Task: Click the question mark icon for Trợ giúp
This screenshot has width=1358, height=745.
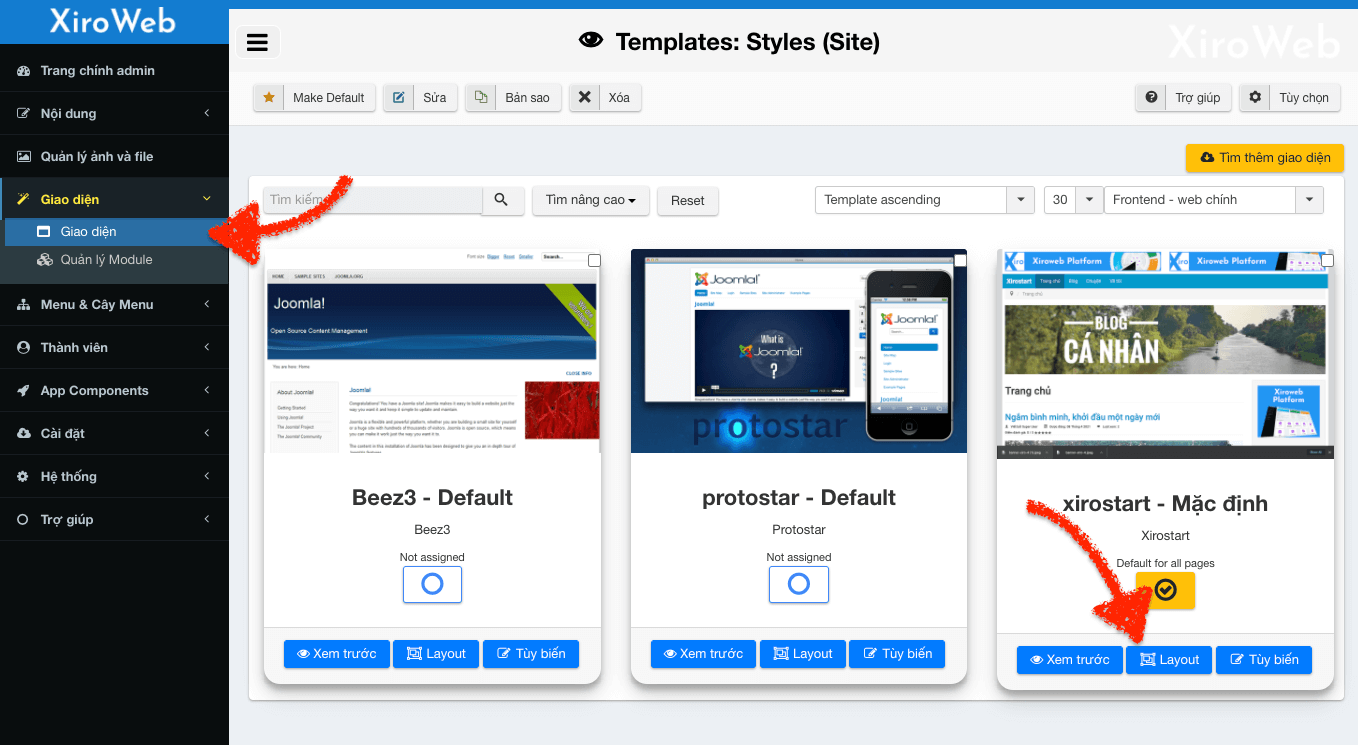Action: [x=1151, y=98]
